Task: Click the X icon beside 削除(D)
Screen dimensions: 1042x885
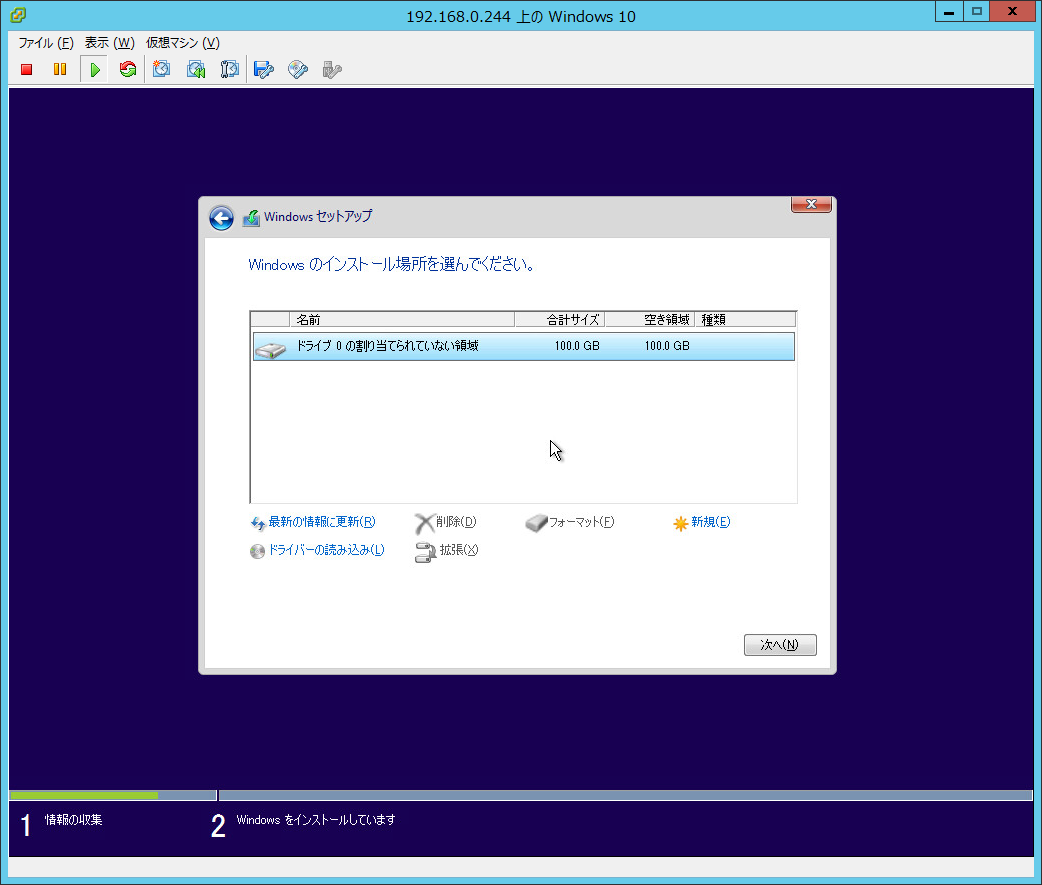Action: 424,524
